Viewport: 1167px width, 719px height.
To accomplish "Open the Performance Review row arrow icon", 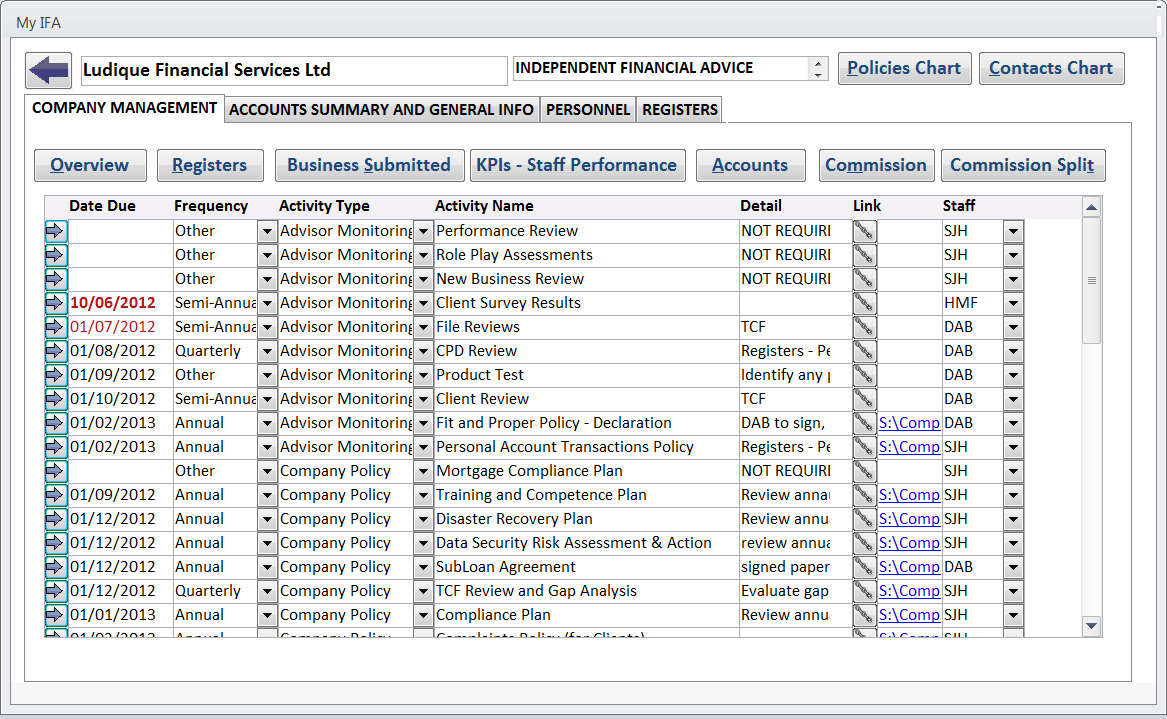I will (55, 231).
